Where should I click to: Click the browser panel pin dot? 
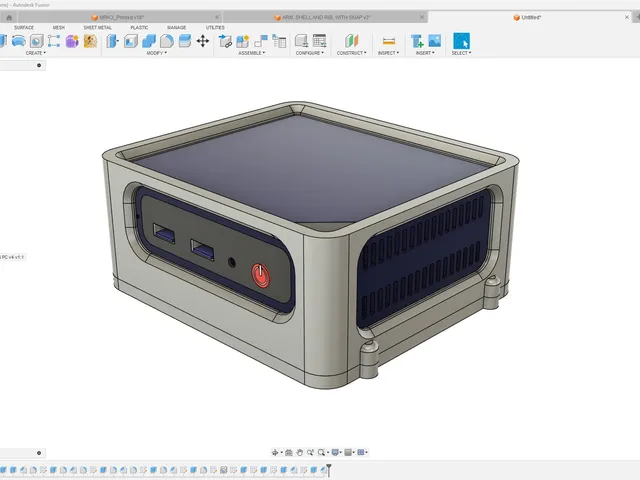pyautogui.click(x=39, y=65)
